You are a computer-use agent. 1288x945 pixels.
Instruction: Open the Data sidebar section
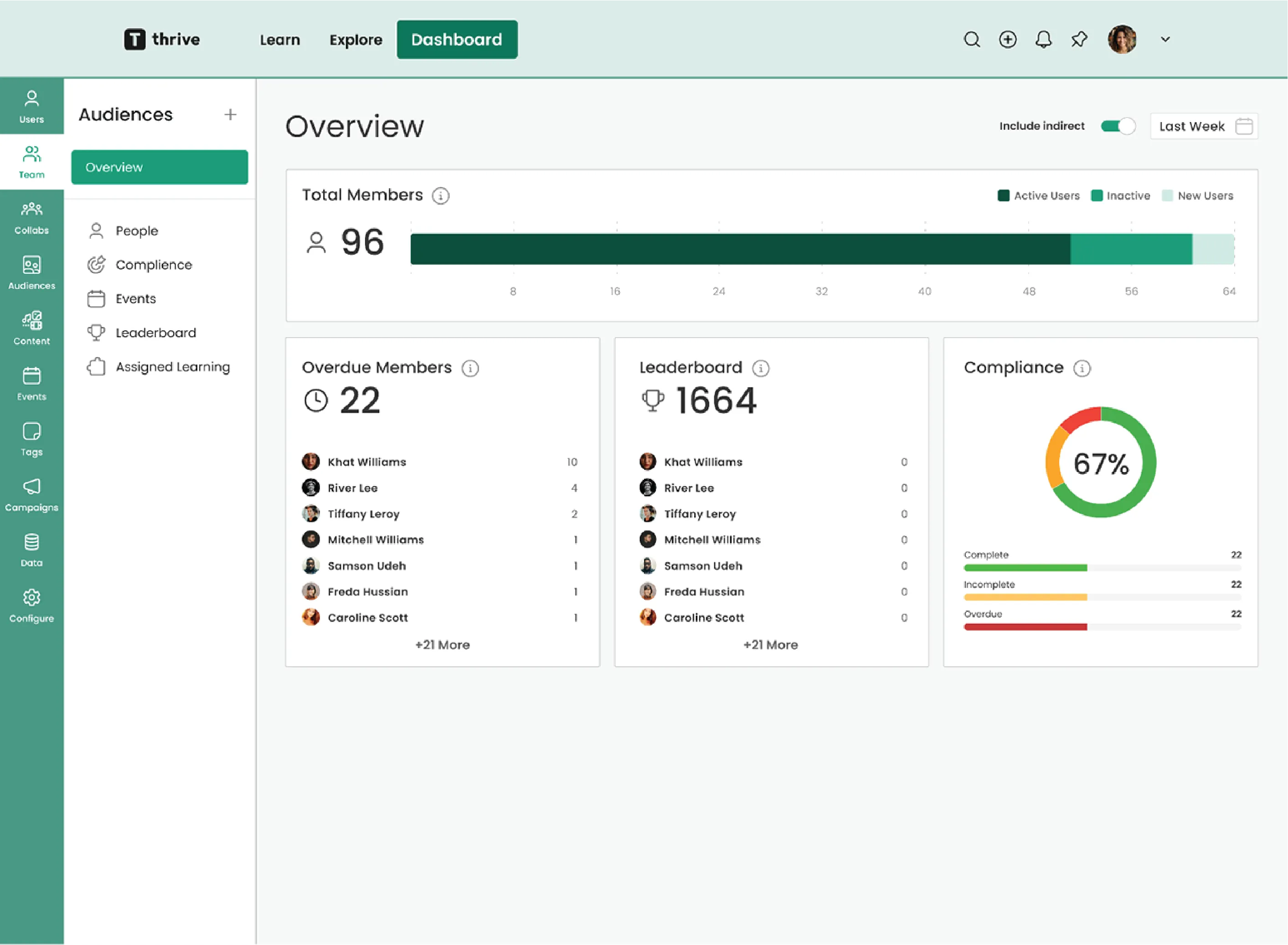[x=31, y=551]
